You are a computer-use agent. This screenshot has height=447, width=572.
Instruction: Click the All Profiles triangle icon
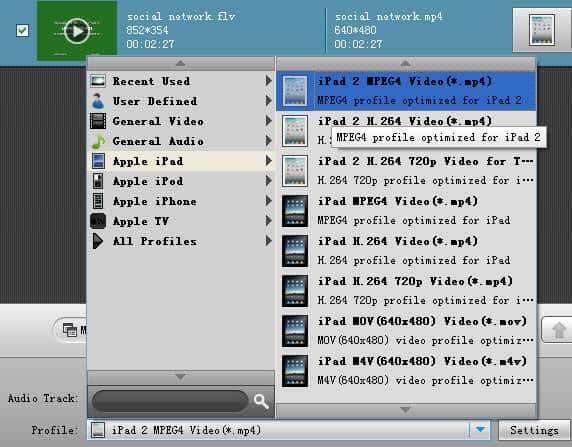tap(98, 241)
